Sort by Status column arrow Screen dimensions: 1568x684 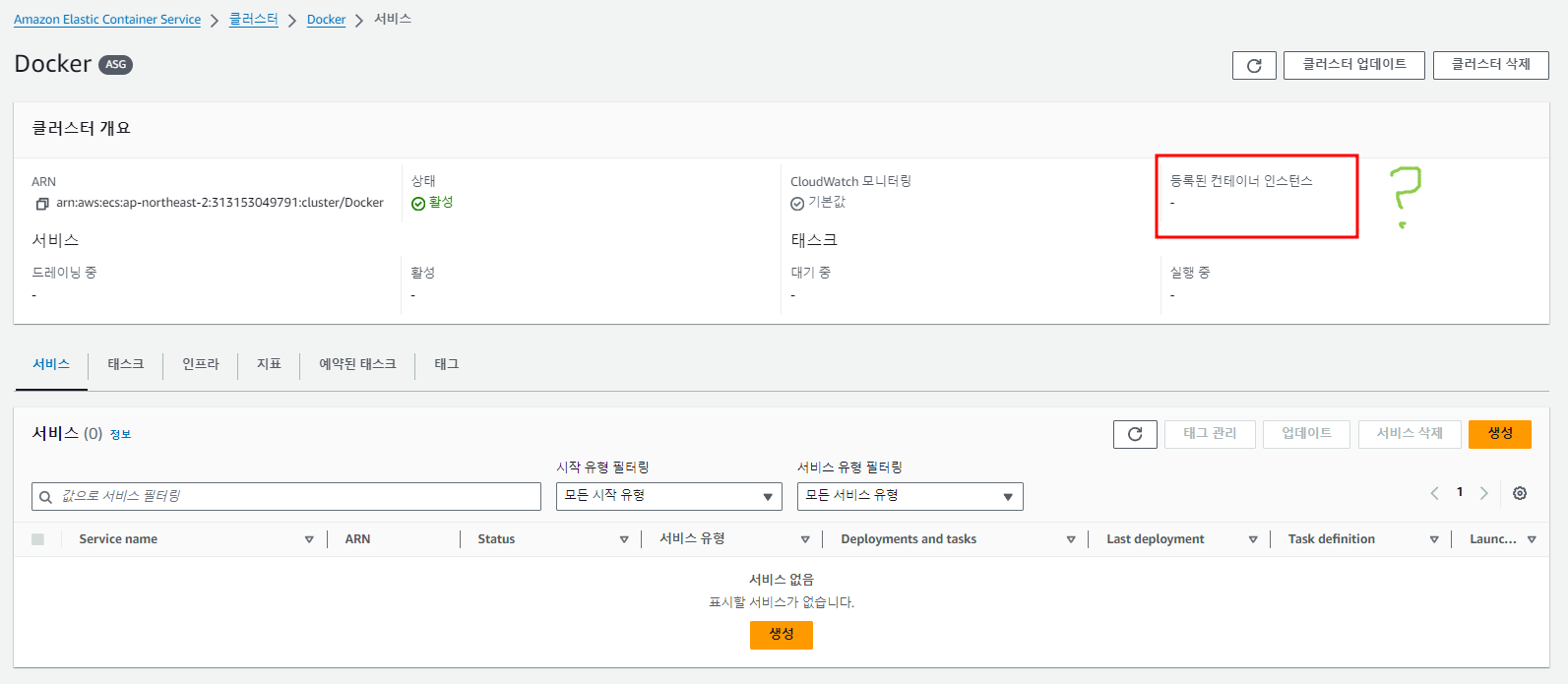coord(624,539)
